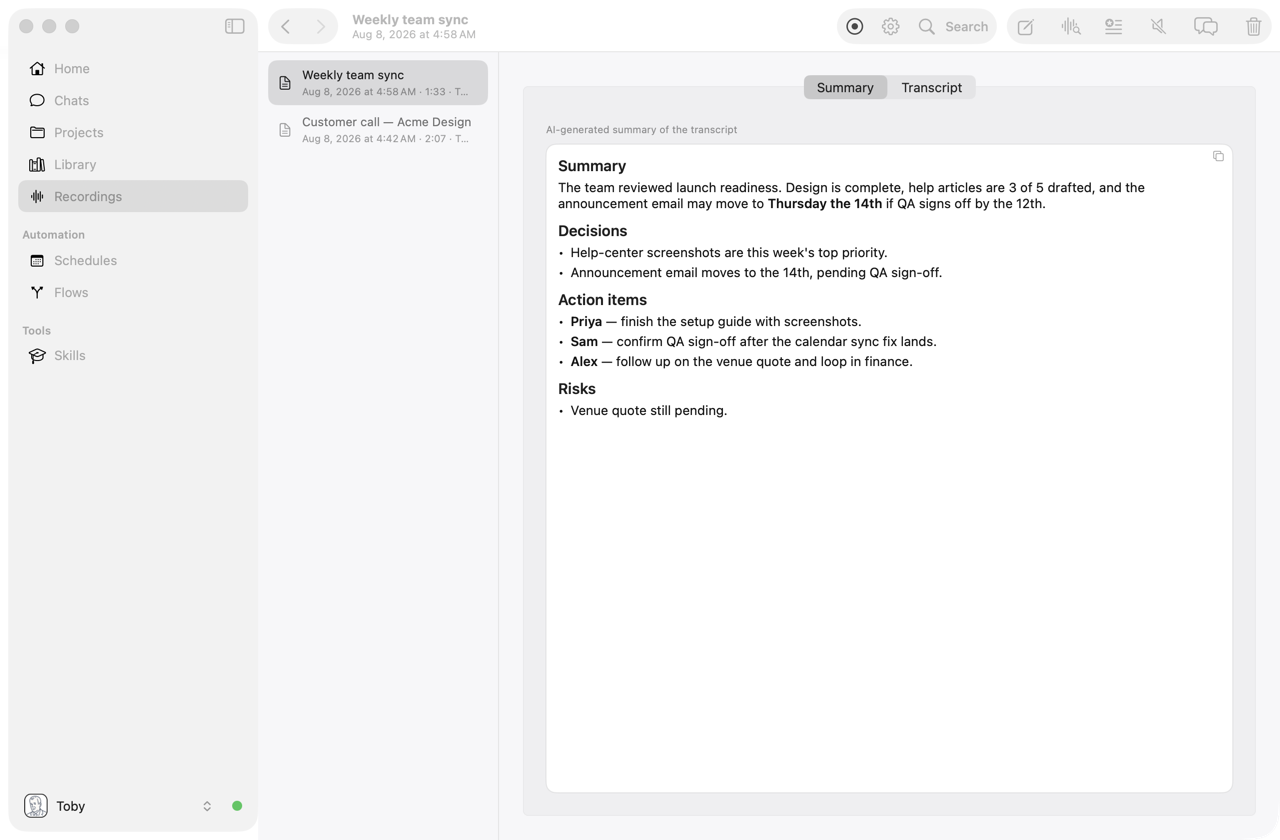Open Projects in the sidebar

coord(133,132)
